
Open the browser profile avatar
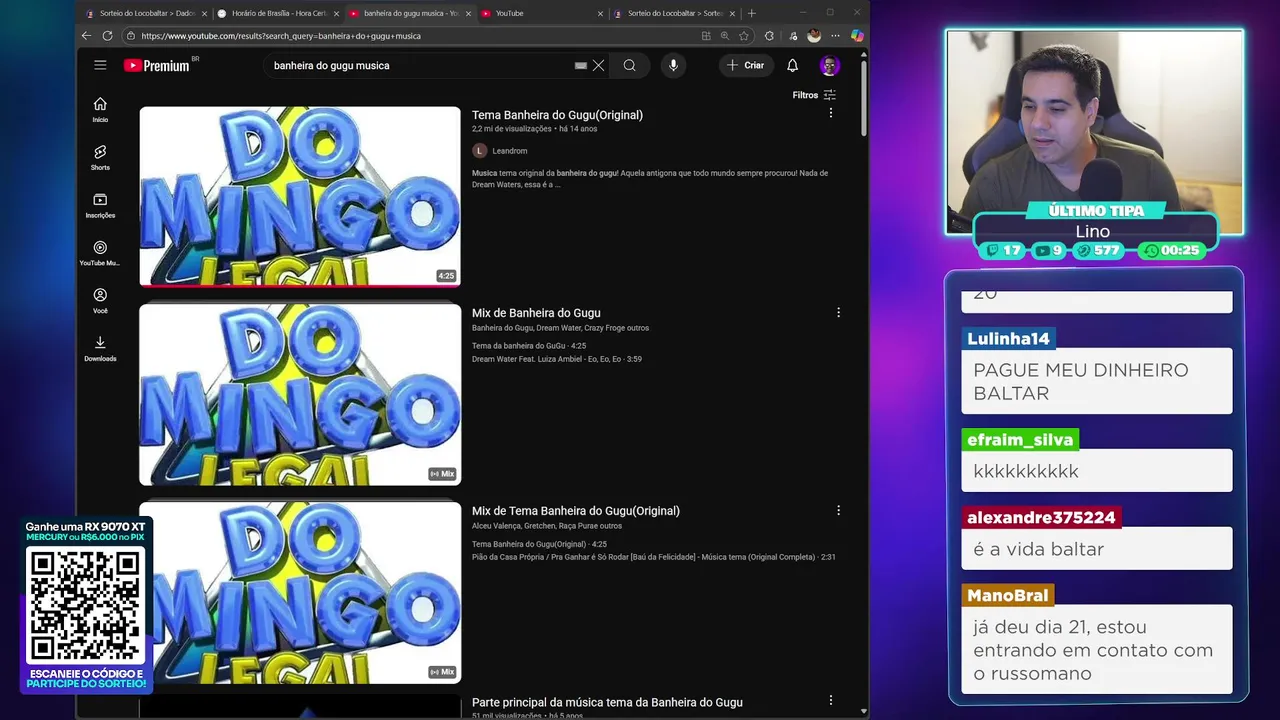(x=814, y=36)
